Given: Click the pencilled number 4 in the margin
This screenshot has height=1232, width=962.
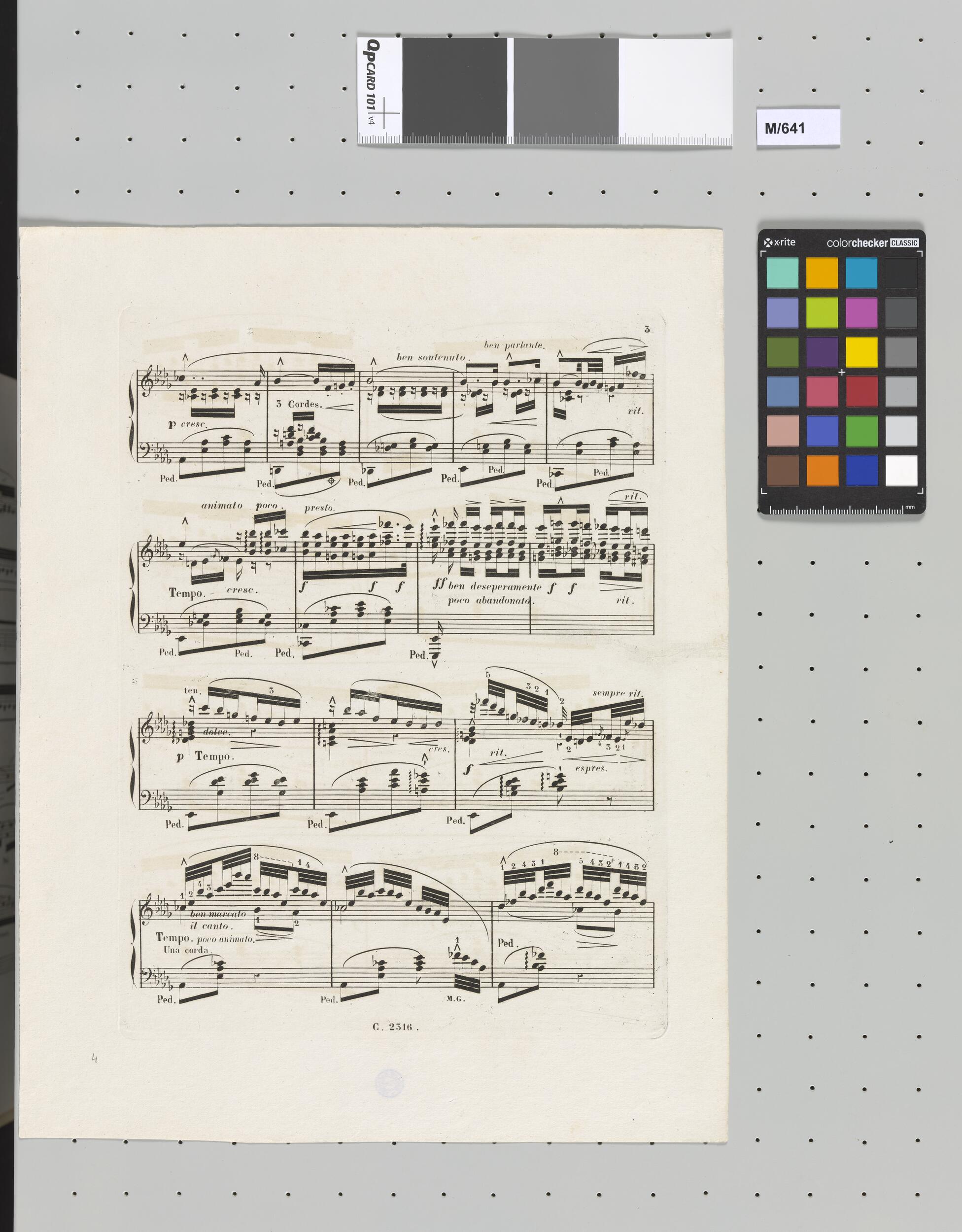Looking at the screenshot, I should point(94,1059).
